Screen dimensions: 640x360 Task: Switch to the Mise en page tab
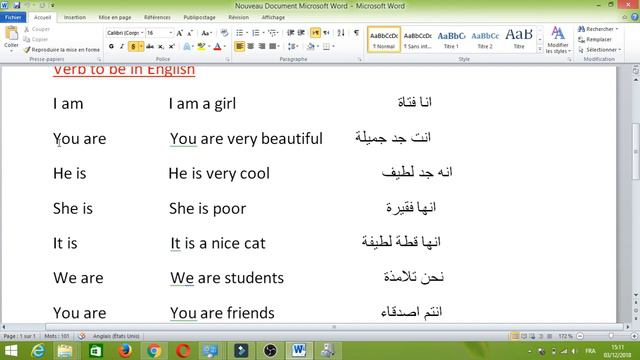click(x=115, y=17)
